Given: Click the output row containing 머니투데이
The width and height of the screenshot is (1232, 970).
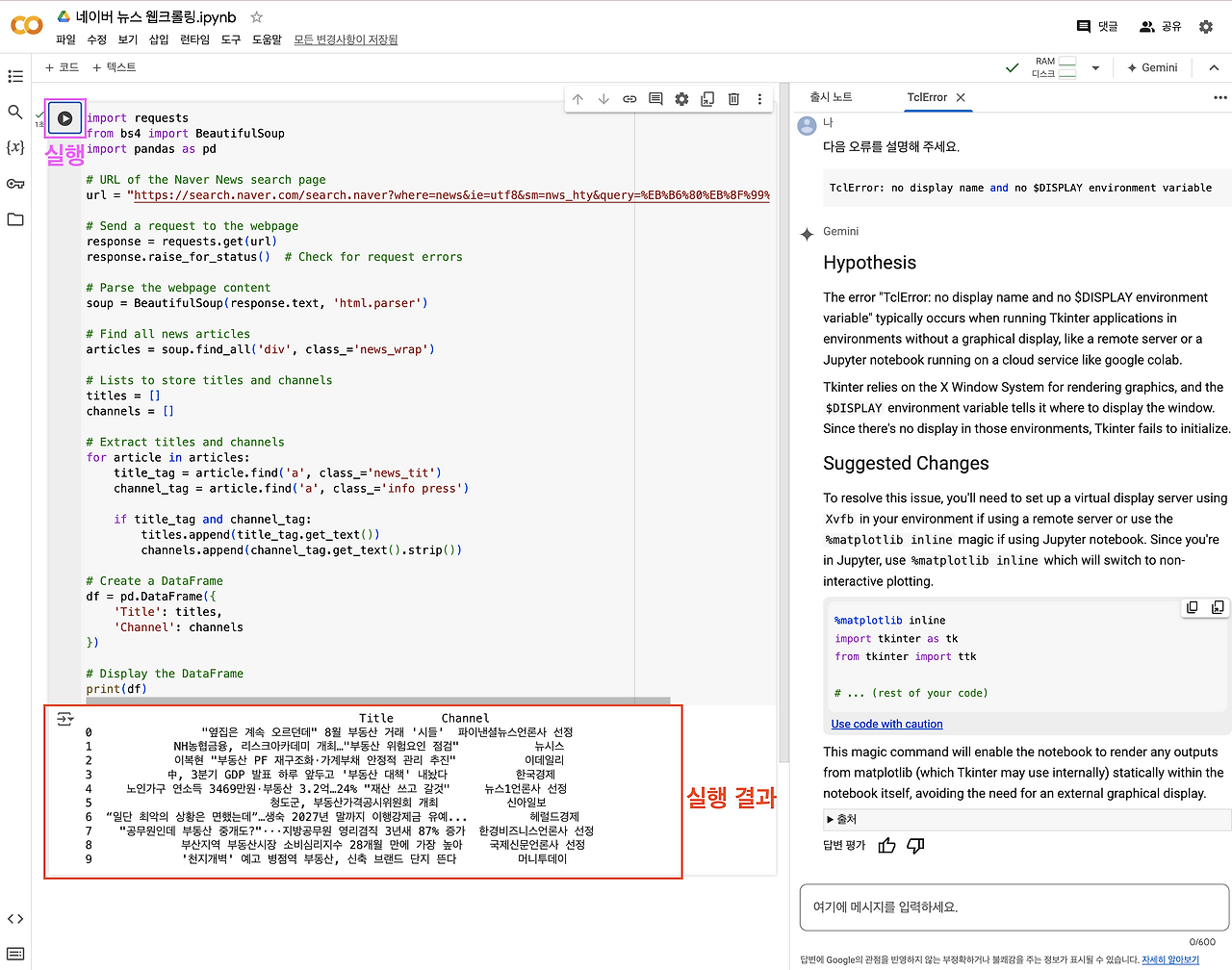Looking at the screenshot, I should tap(326, 859).
